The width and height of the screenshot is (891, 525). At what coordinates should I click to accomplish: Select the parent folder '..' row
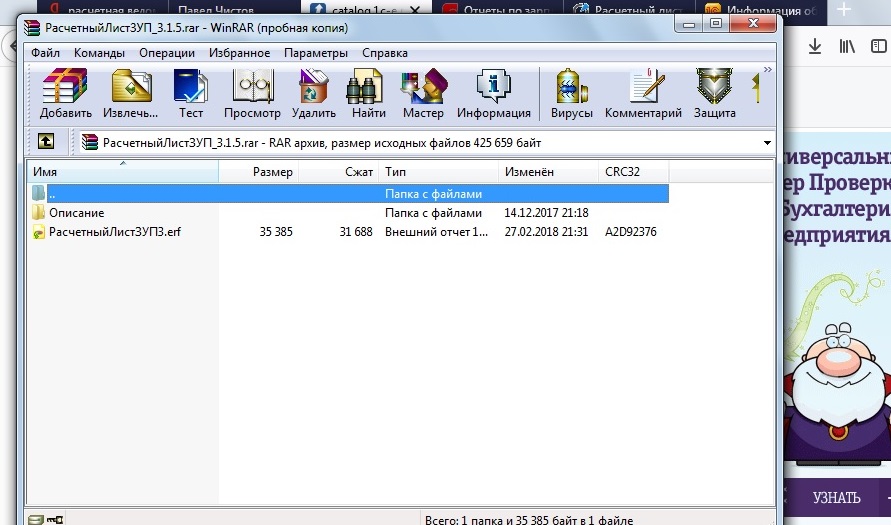point(348,194)
